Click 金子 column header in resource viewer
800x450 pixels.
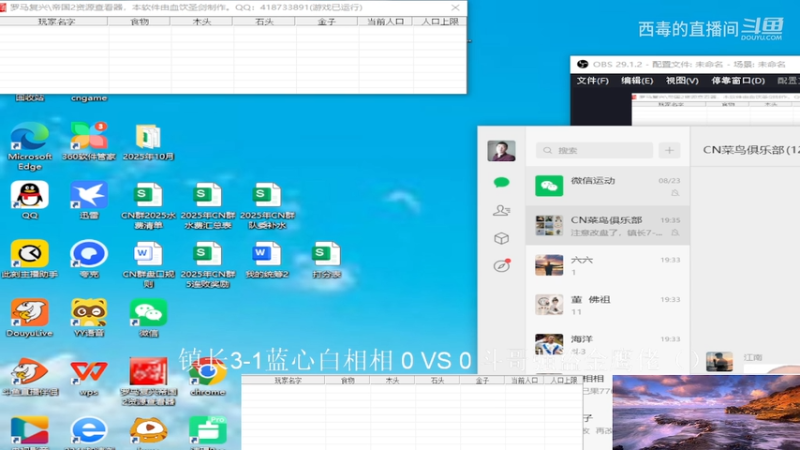[326, 21]
